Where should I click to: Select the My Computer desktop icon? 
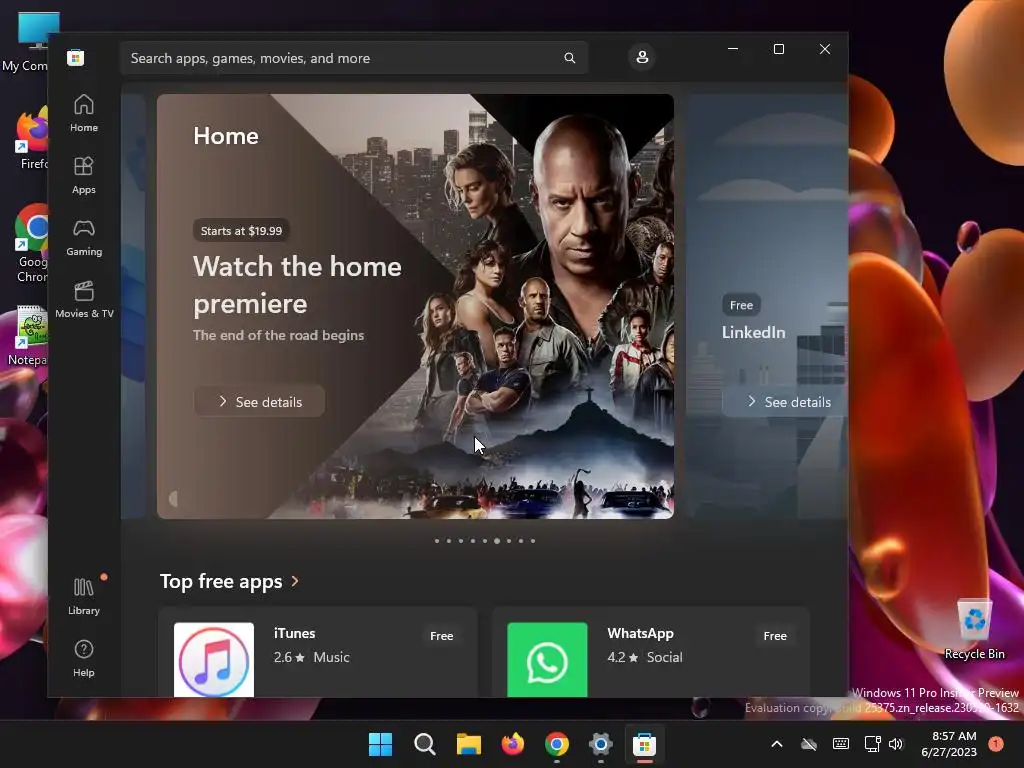coord(24,42)
